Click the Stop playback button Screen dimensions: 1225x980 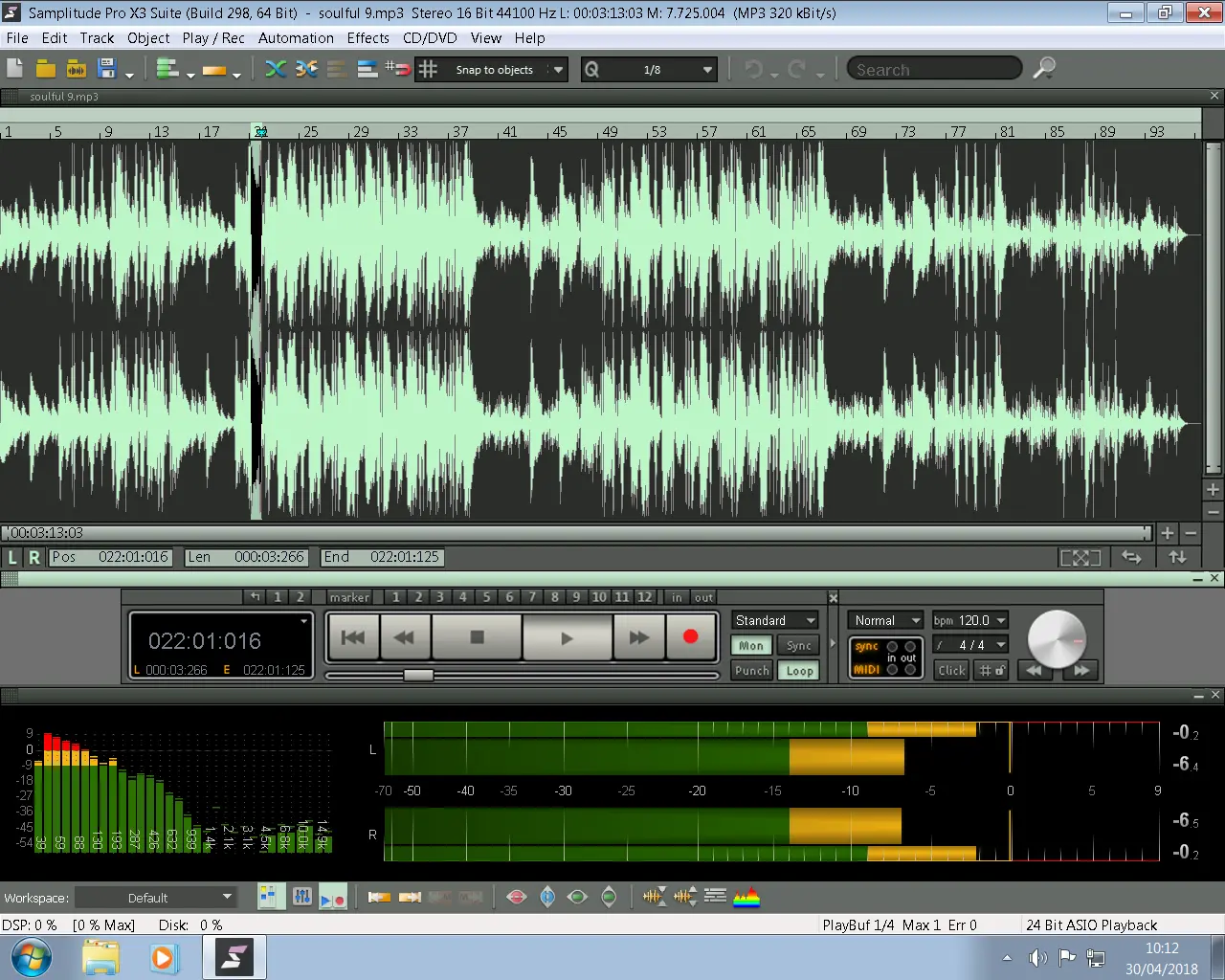tap(477, 637)
